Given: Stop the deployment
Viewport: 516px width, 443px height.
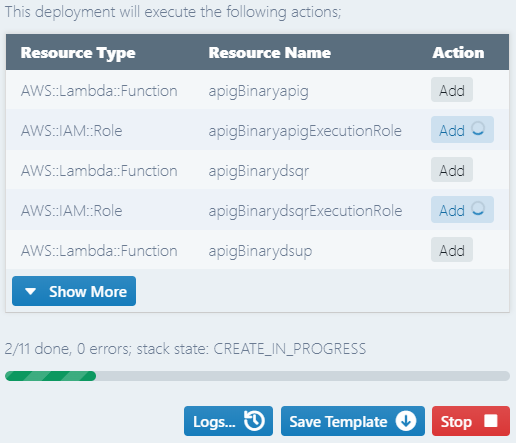Looking at the screenshot, I should (471, 421).
